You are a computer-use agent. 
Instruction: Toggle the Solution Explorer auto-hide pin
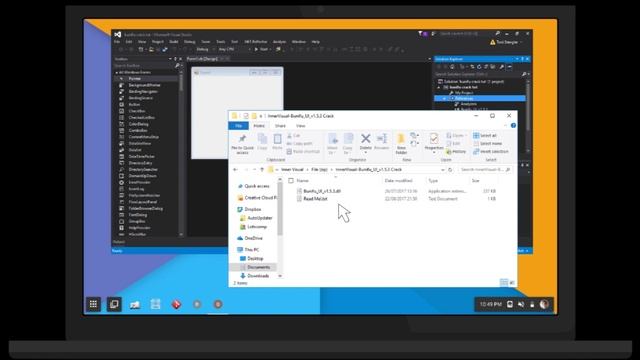click(x=522, y=59)
